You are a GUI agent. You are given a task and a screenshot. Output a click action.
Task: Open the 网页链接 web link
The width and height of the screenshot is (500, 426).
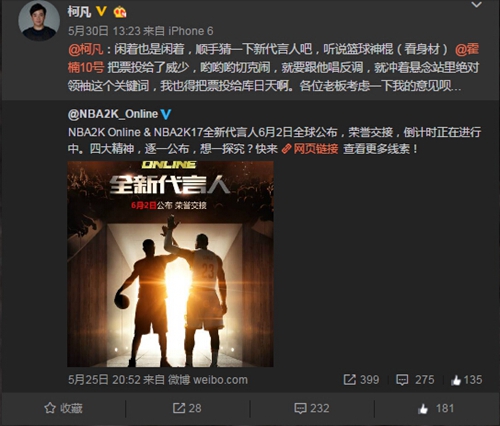pos(315,149)
